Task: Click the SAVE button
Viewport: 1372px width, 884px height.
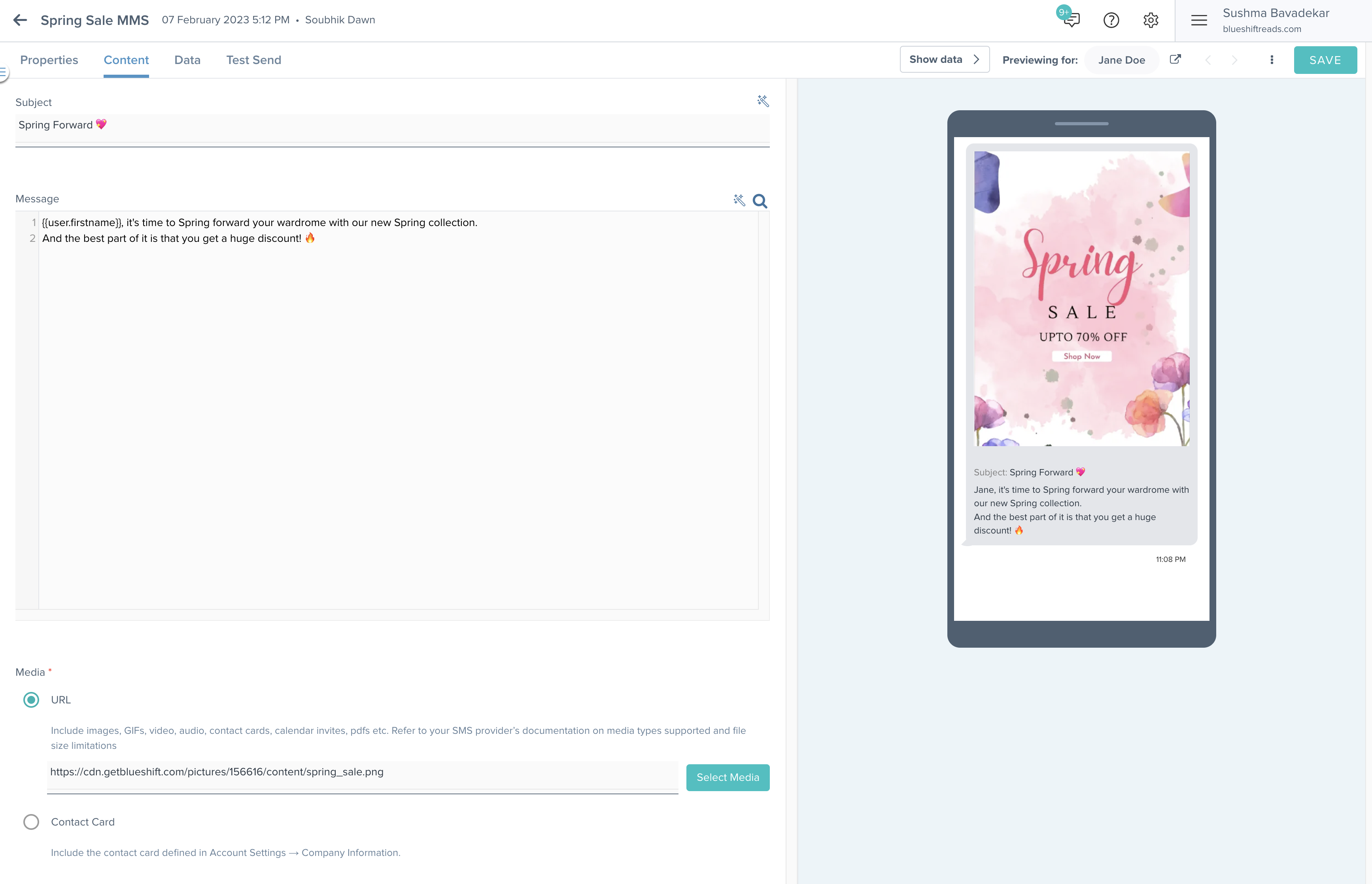Action: coord(1325,60)
